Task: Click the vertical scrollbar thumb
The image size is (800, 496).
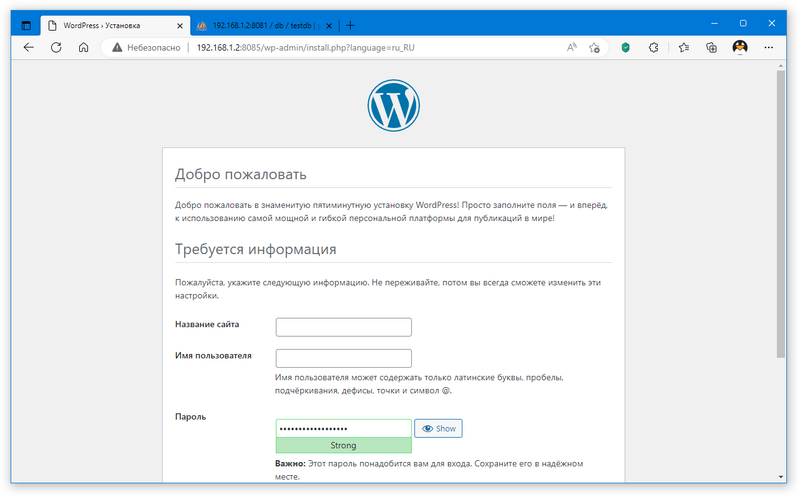Action: [x=781, y=214]
